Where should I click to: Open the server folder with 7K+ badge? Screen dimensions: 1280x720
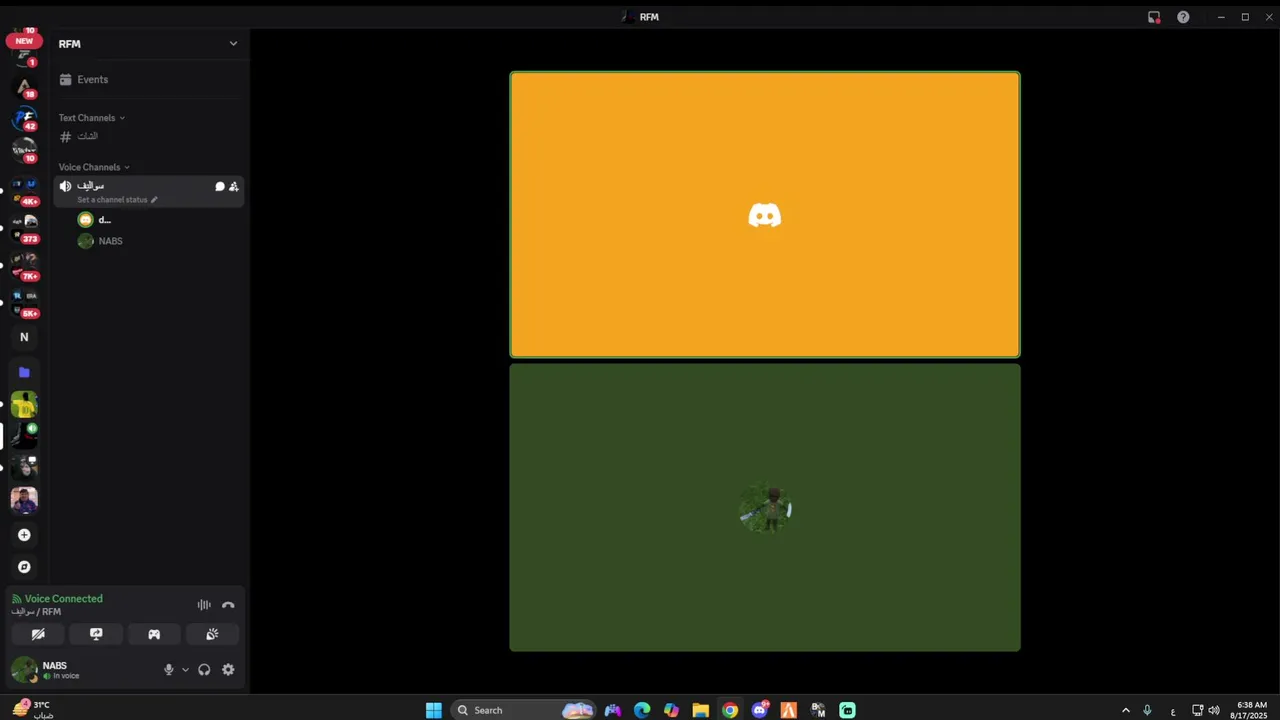click(24, 265)
